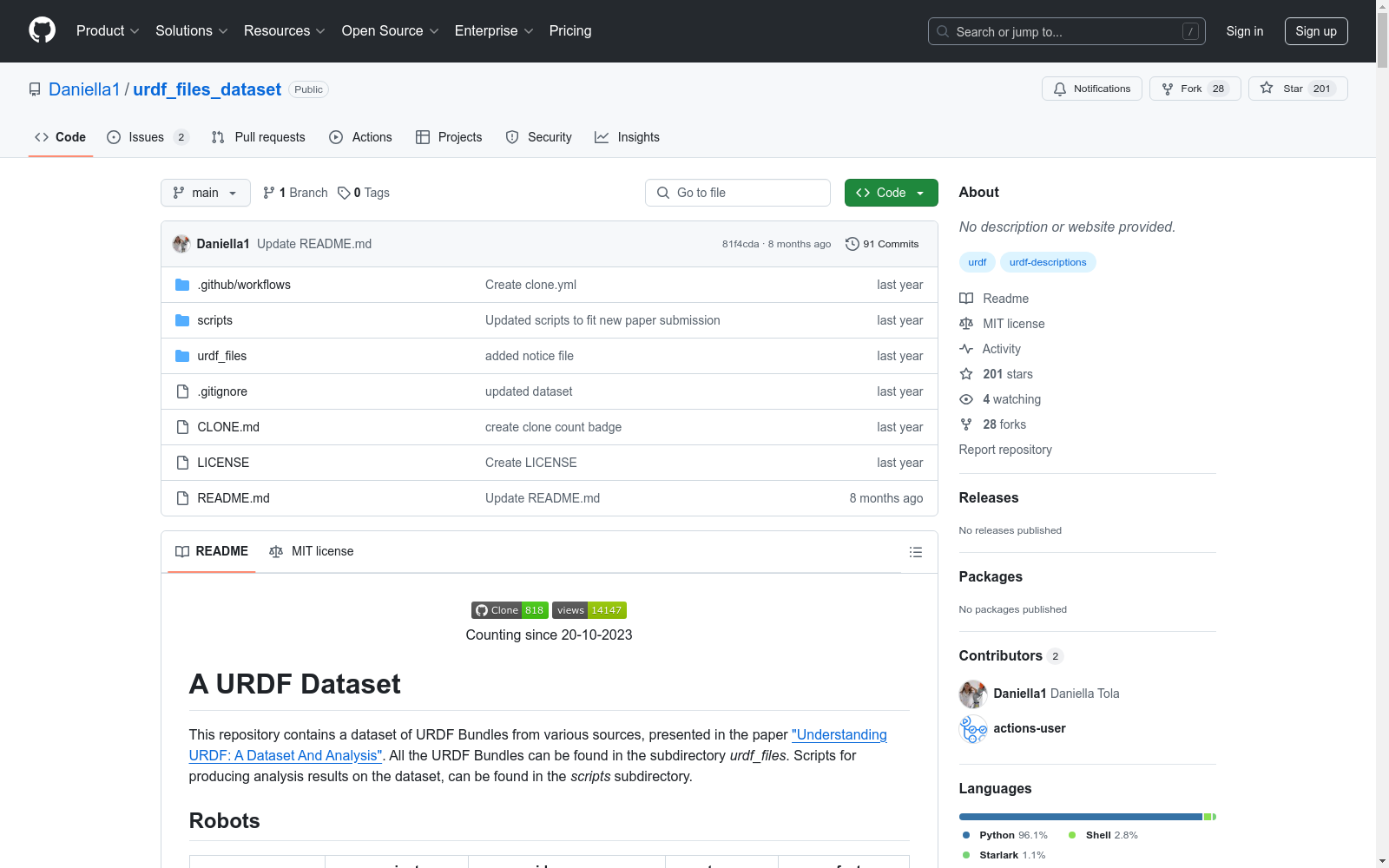The height and width of the screenshot is (868, 1389).
Task: Click the Search or jump to field
Action: pyautogui.click(x=1067, y=31)
